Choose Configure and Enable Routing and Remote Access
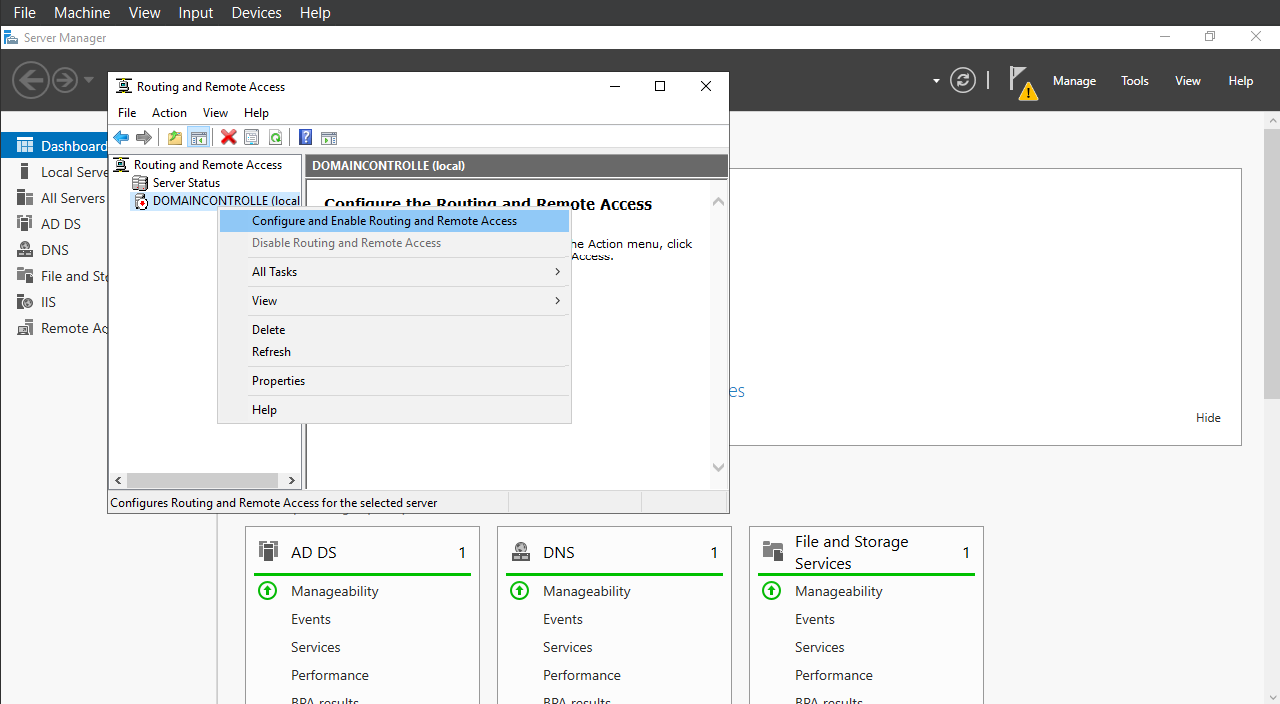 394,221
